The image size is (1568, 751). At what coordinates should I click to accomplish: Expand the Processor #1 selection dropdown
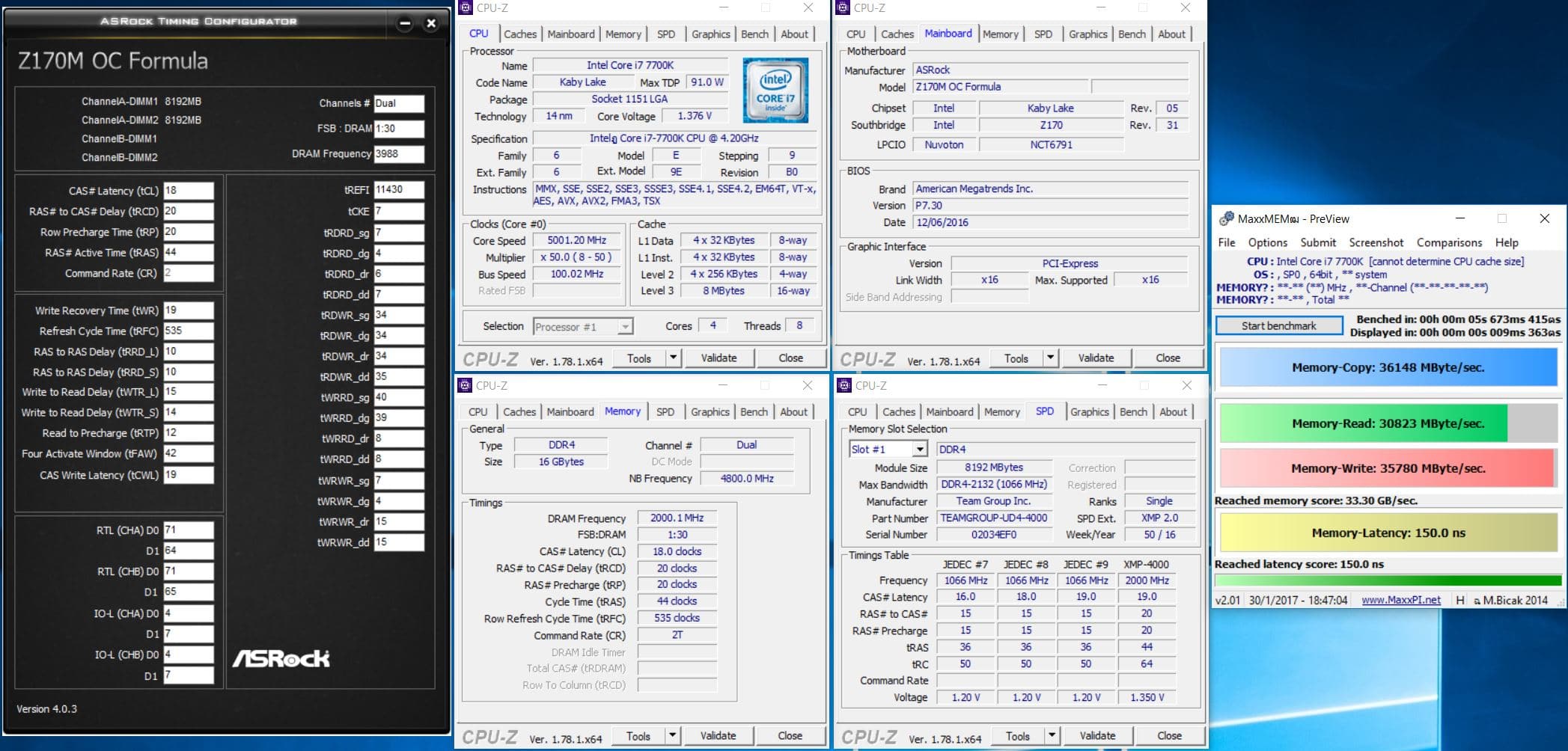[625, 327]
